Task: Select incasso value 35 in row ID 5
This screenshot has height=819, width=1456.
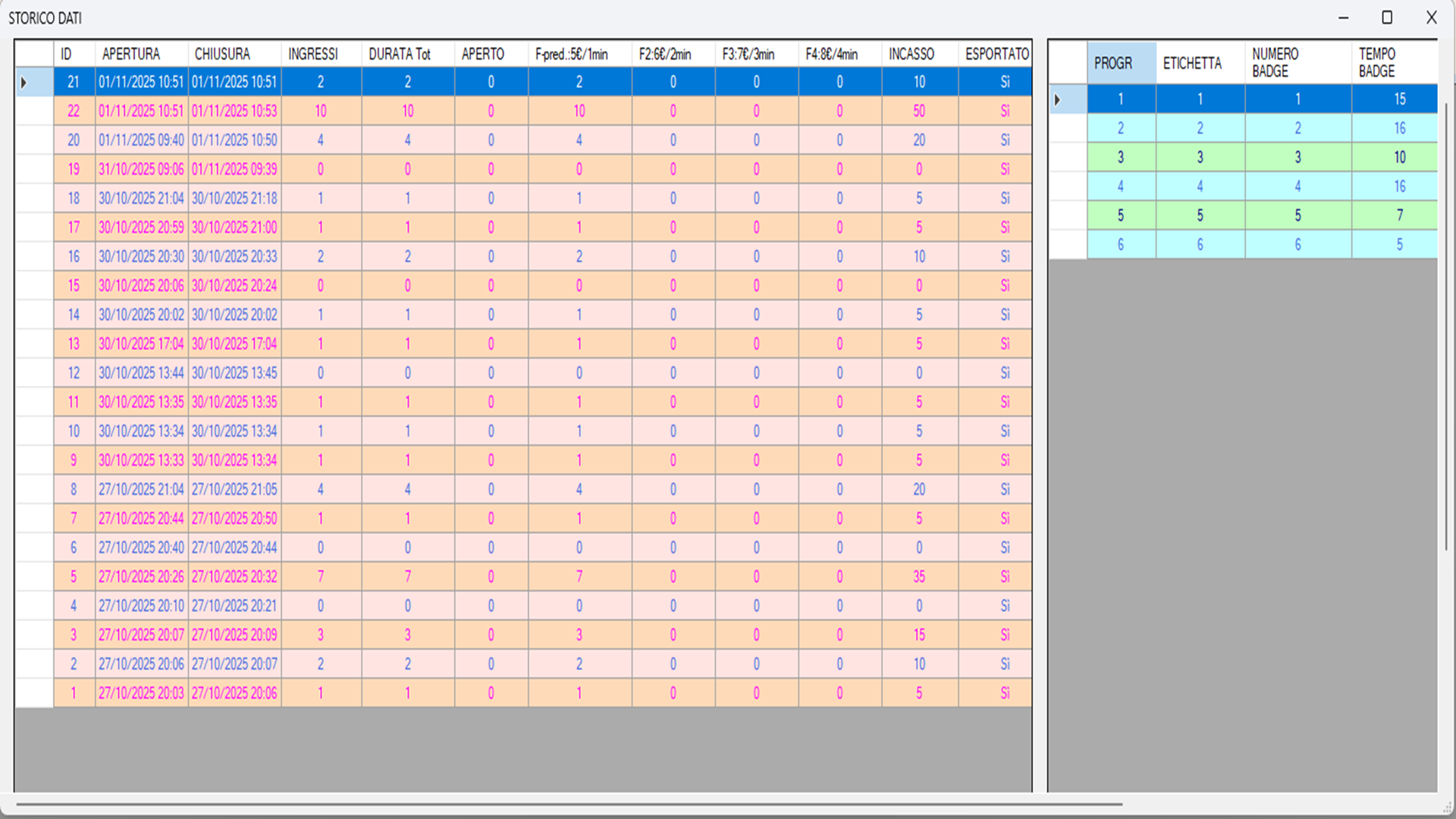Action: 919,576
